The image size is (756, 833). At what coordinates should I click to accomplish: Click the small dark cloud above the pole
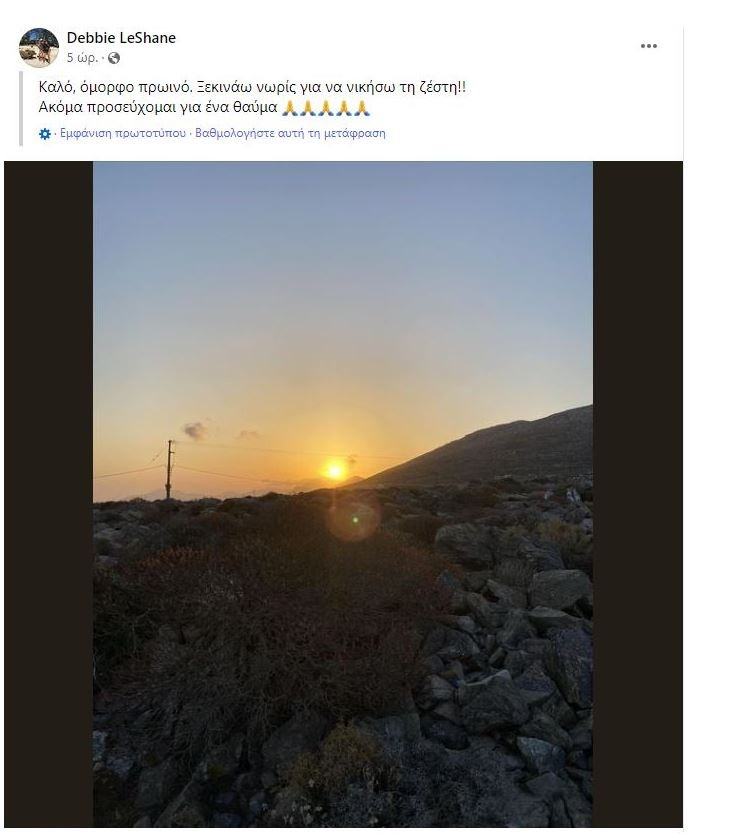click(195, 430)
